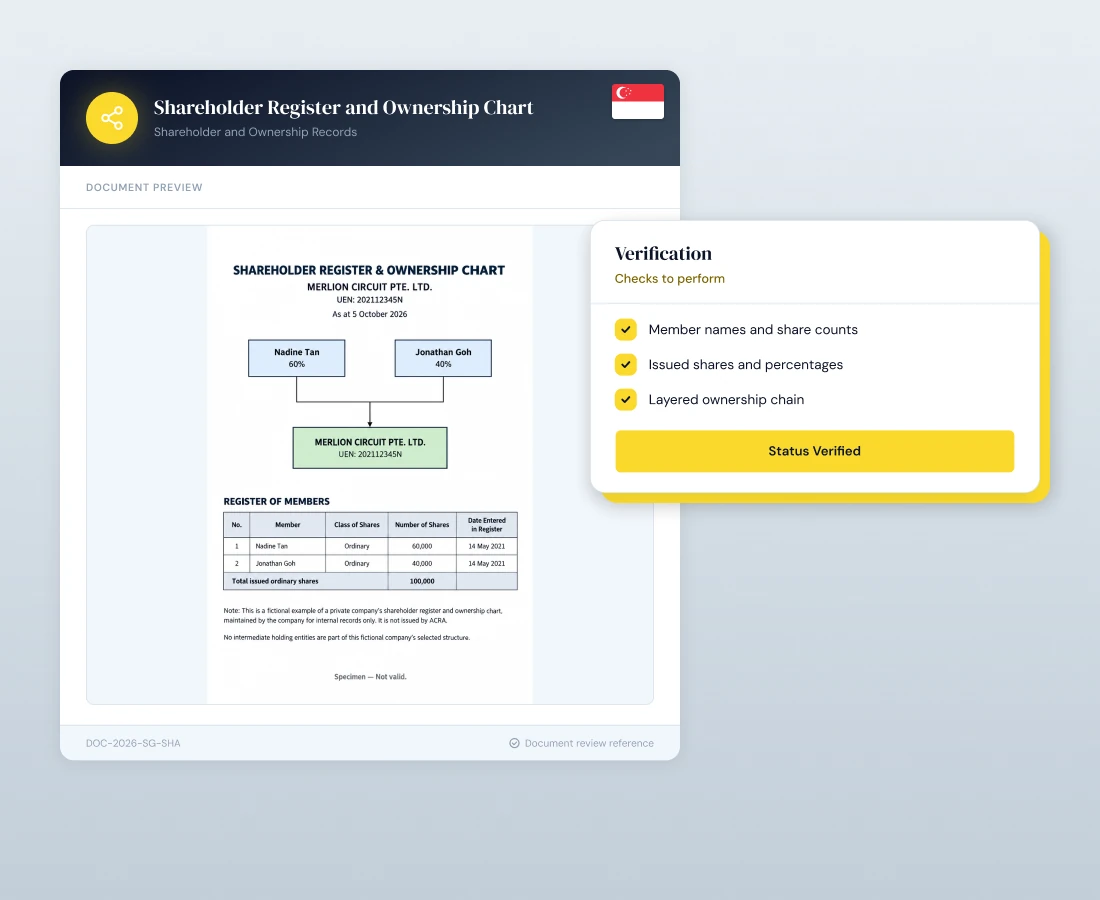Viewport: 1100px width, 900px height.
Task: Click the Nadine Tan 60% box in the chart
Action: [x=297, y=358]
